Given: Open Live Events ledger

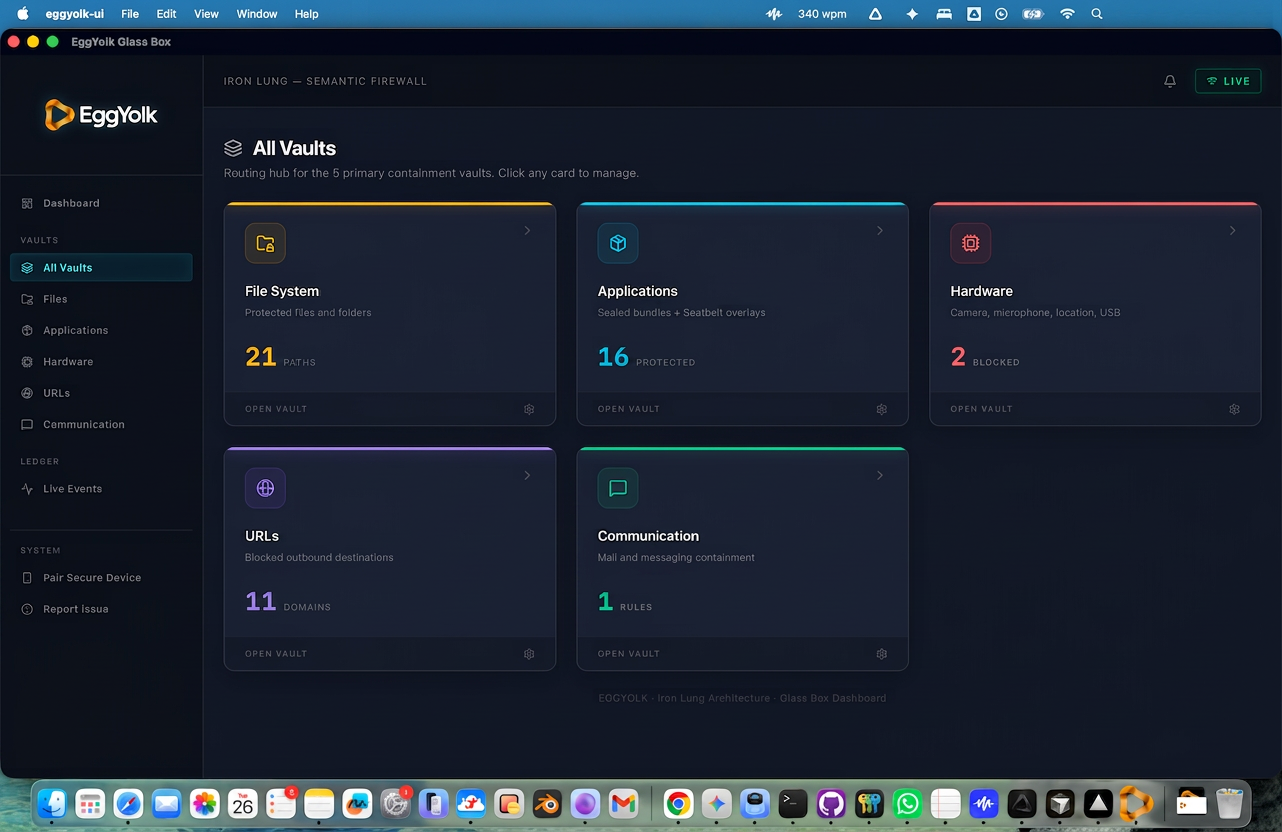Looking at the screenshot, I should 101,489.
